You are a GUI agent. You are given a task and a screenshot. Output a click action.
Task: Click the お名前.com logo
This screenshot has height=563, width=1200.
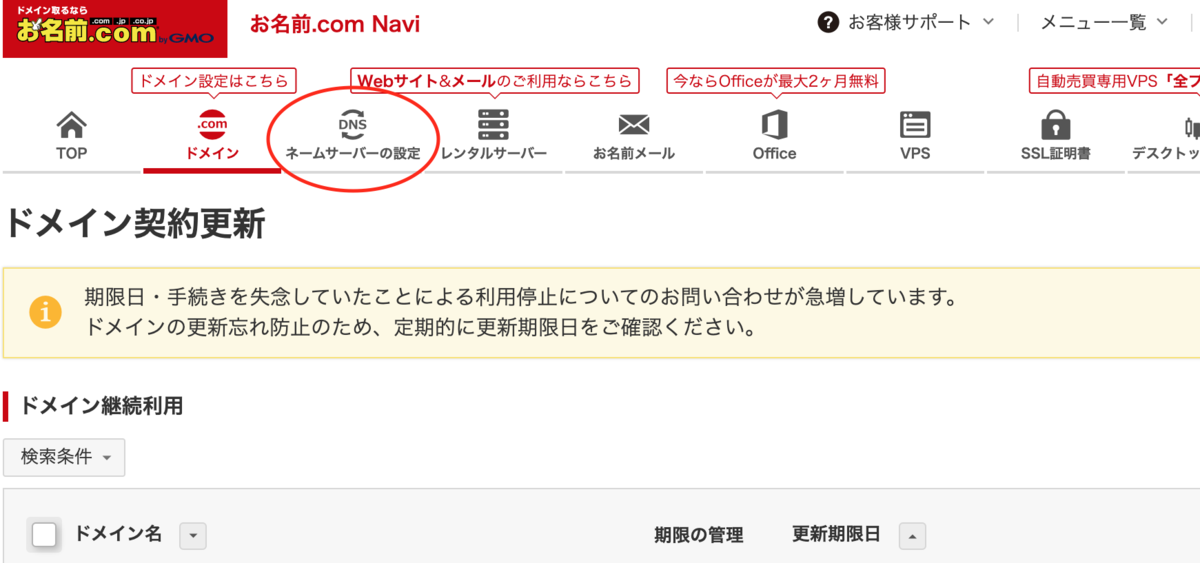pyautogui.click(x=115, y=29)
